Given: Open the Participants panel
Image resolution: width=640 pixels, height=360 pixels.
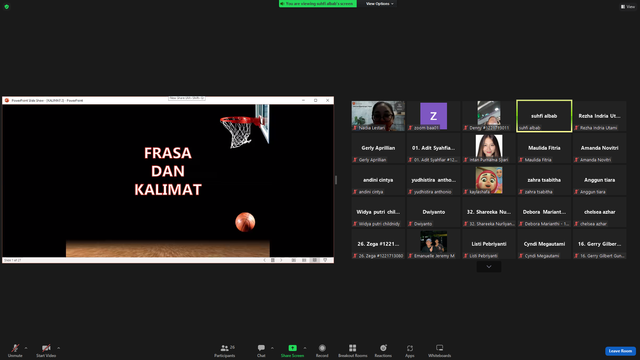Looking at the screenshot, I should coord(225,350).
